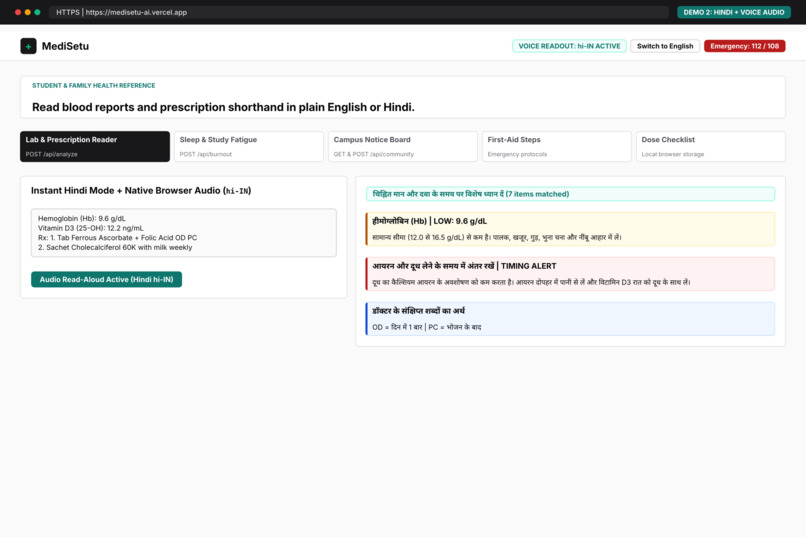This screenshot has height=537, width=806.
Task: Click Switch to English button
Action: tap(665, 46)
